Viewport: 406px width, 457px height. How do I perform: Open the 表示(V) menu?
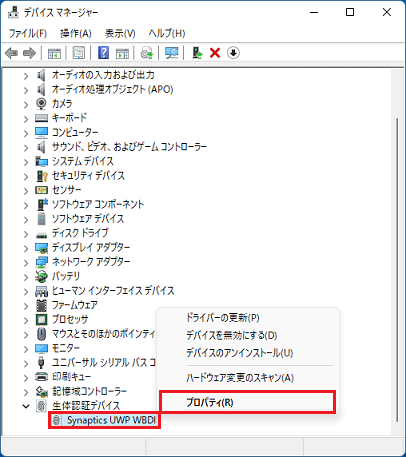120,33
